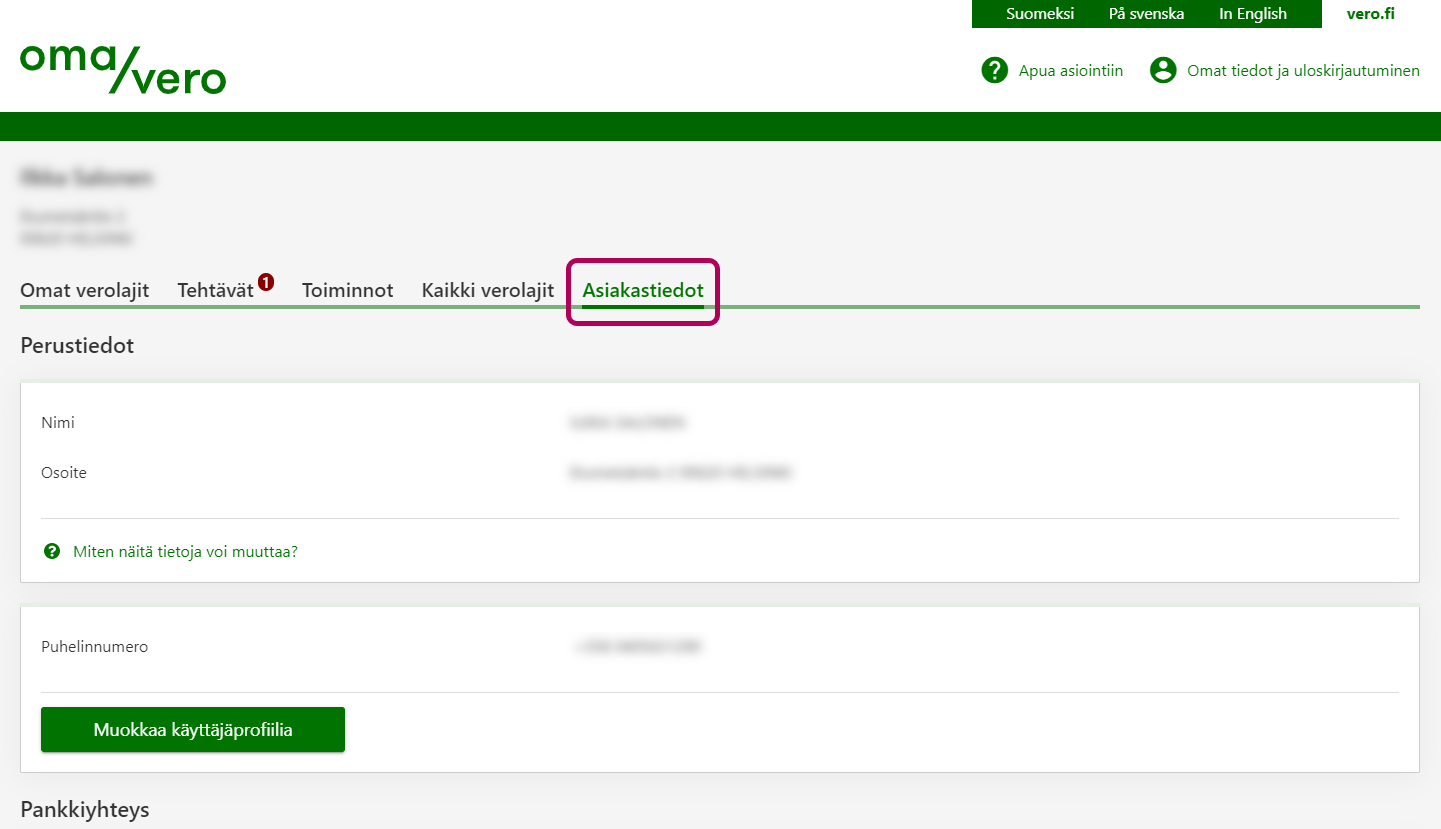Switch language to In English

pyautogui.click(x=1252, y=14)
